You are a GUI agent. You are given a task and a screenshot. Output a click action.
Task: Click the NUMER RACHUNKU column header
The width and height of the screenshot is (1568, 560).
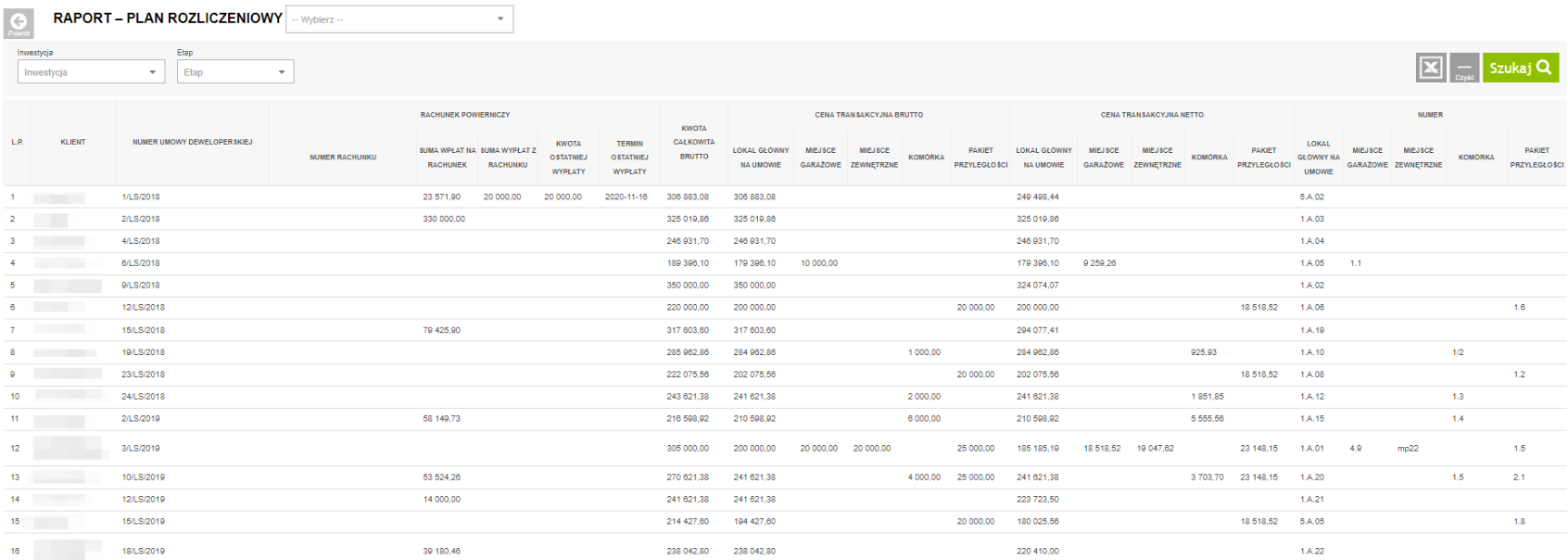pos(343,158)
